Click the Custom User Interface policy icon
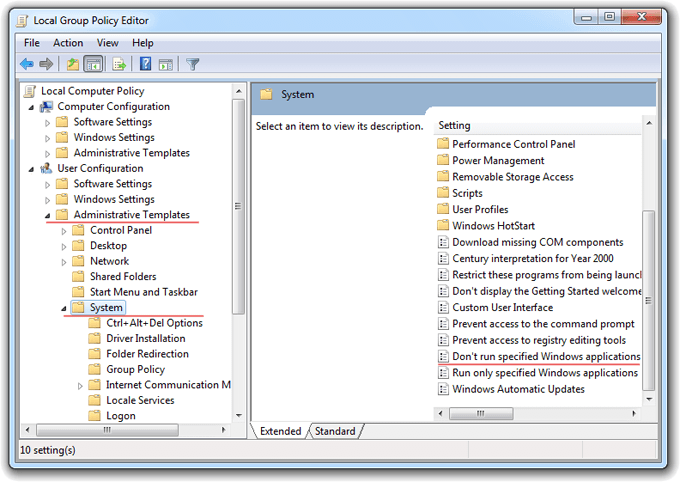 click(x=443, y=308)
